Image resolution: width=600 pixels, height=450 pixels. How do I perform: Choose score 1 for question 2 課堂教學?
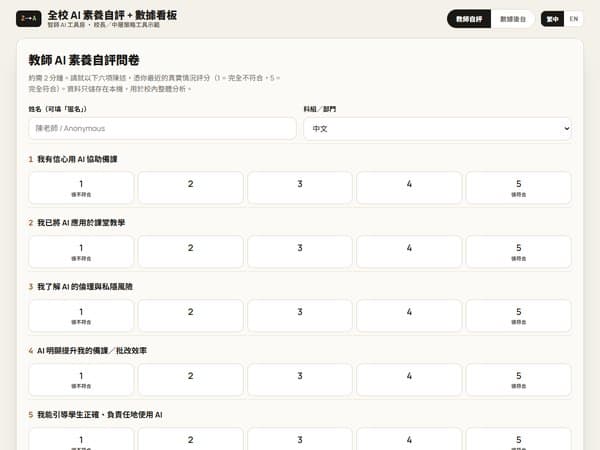coord(81,252)
